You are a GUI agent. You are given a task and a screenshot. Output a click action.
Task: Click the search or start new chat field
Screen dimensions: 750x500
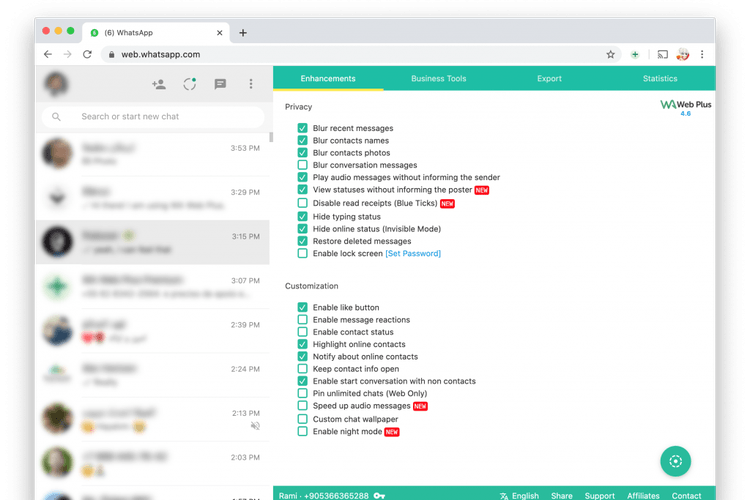[153, 117]
